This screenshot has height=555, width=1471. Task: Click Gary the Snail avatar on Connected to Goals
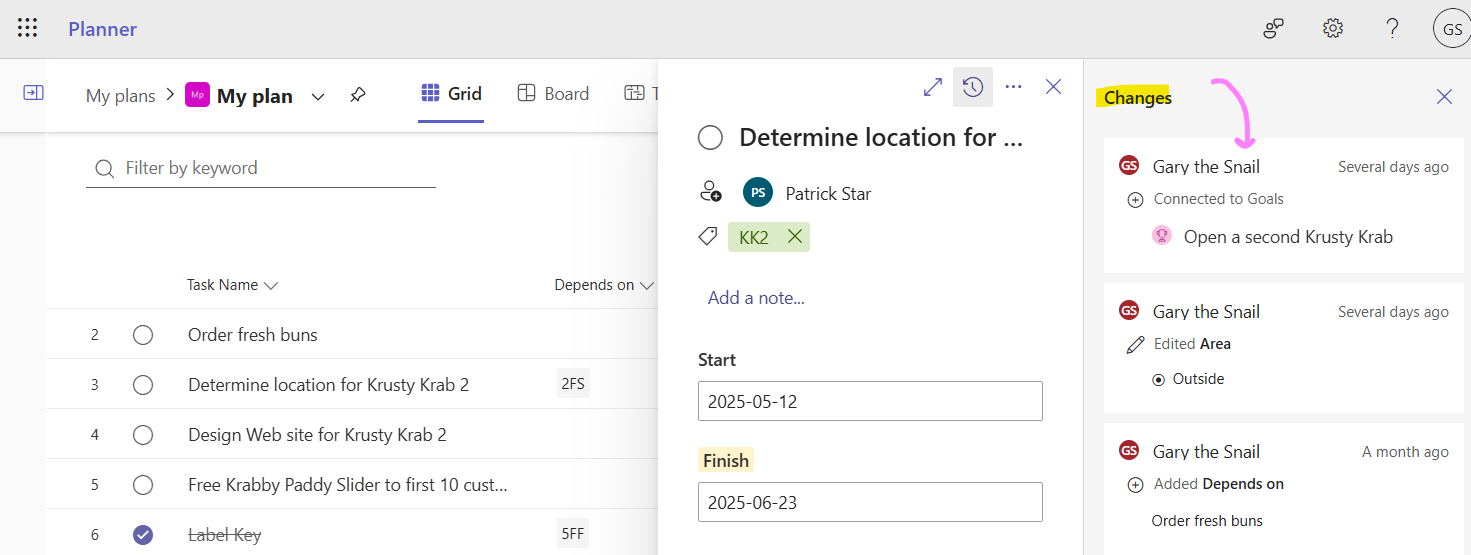point(1129,166)
